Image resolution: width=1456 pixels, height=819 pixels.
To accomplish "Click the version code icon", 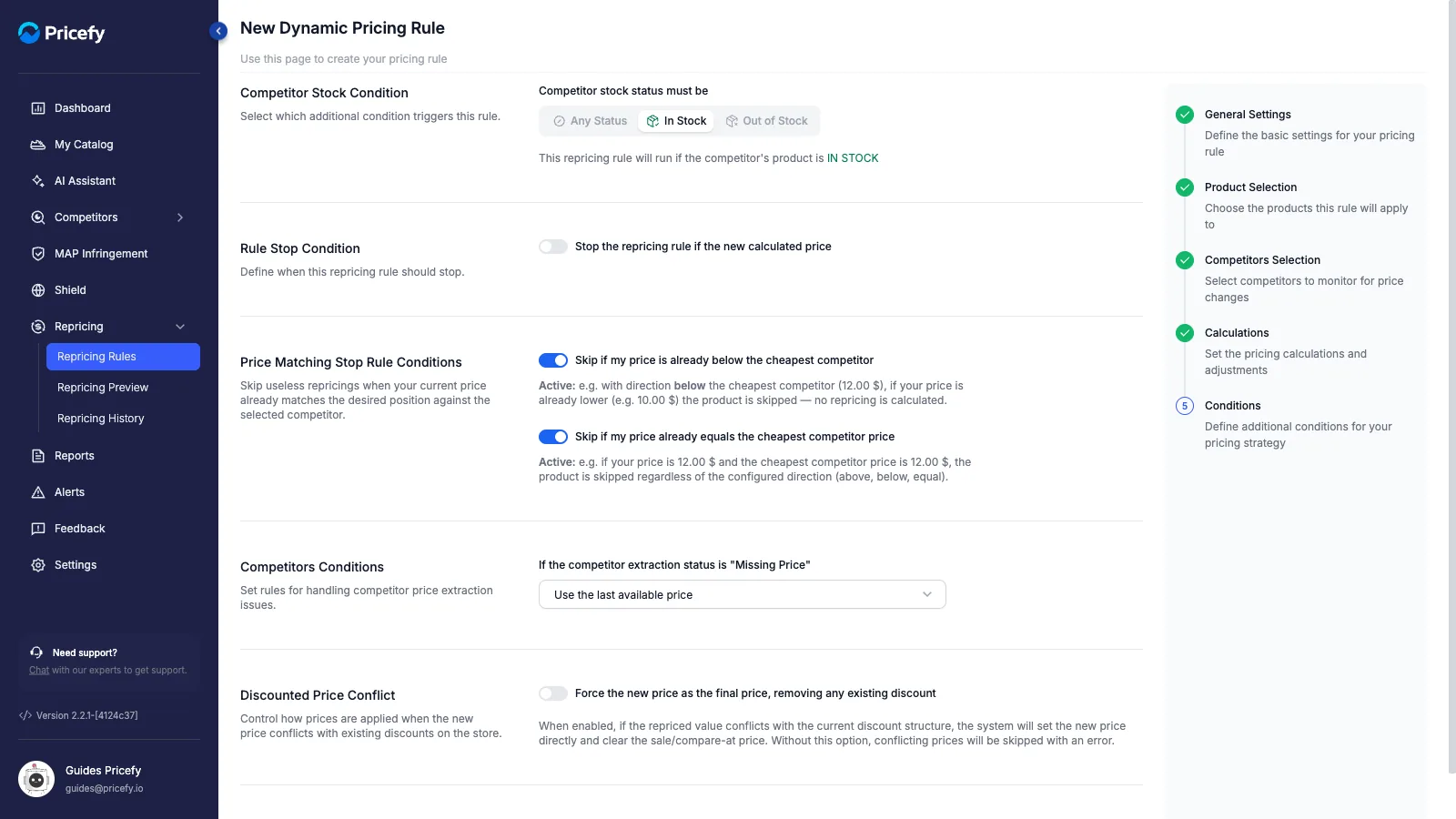I will click(25, 715).
